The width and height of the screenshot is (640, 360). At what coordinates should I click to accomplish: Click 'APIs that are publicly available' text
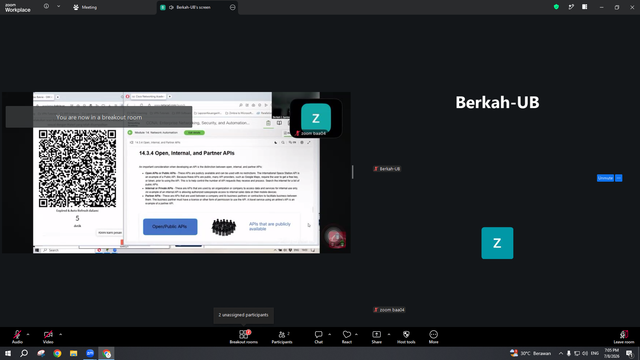[270, 227]
